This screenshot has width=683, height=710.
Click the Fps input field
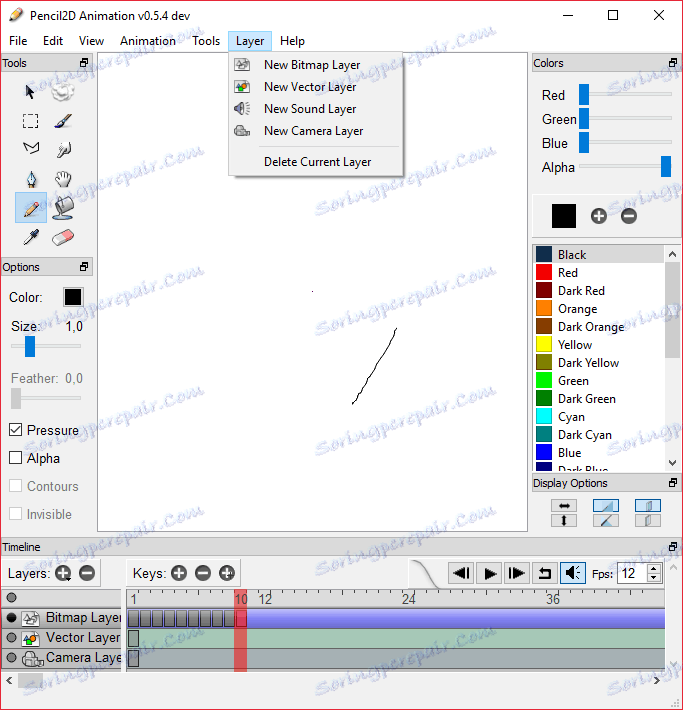pyautogui.click(x=633, y=573)
